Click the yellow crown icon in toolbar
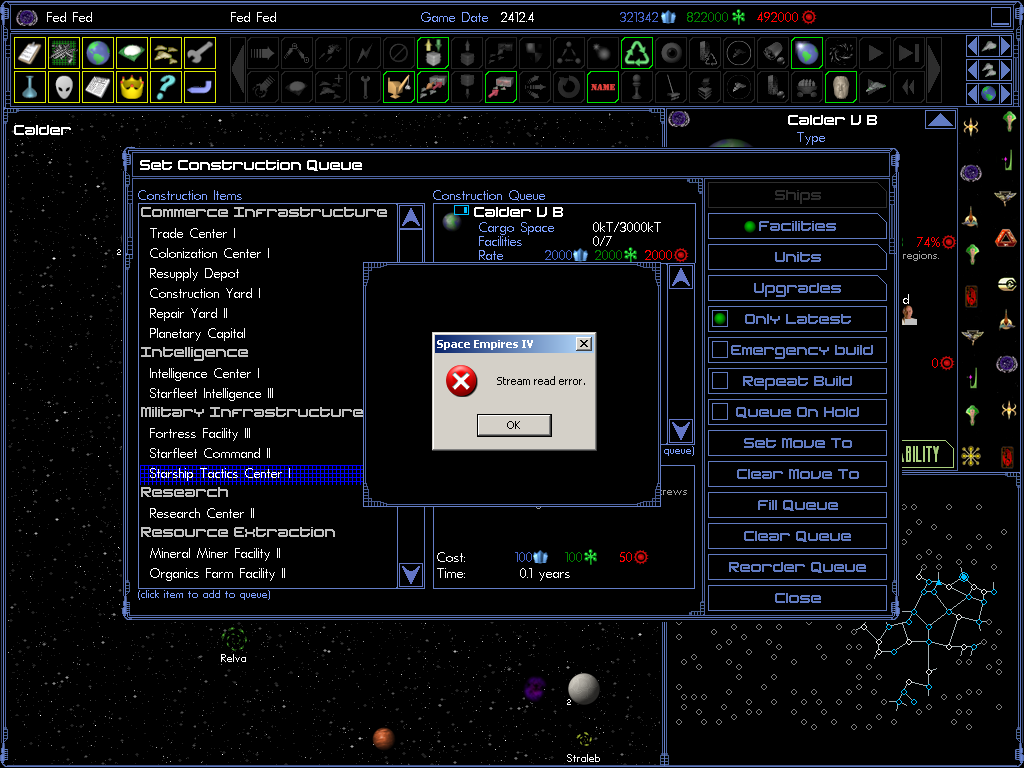The width and height of the screenshot is (1024, 768). pos(132,87)
